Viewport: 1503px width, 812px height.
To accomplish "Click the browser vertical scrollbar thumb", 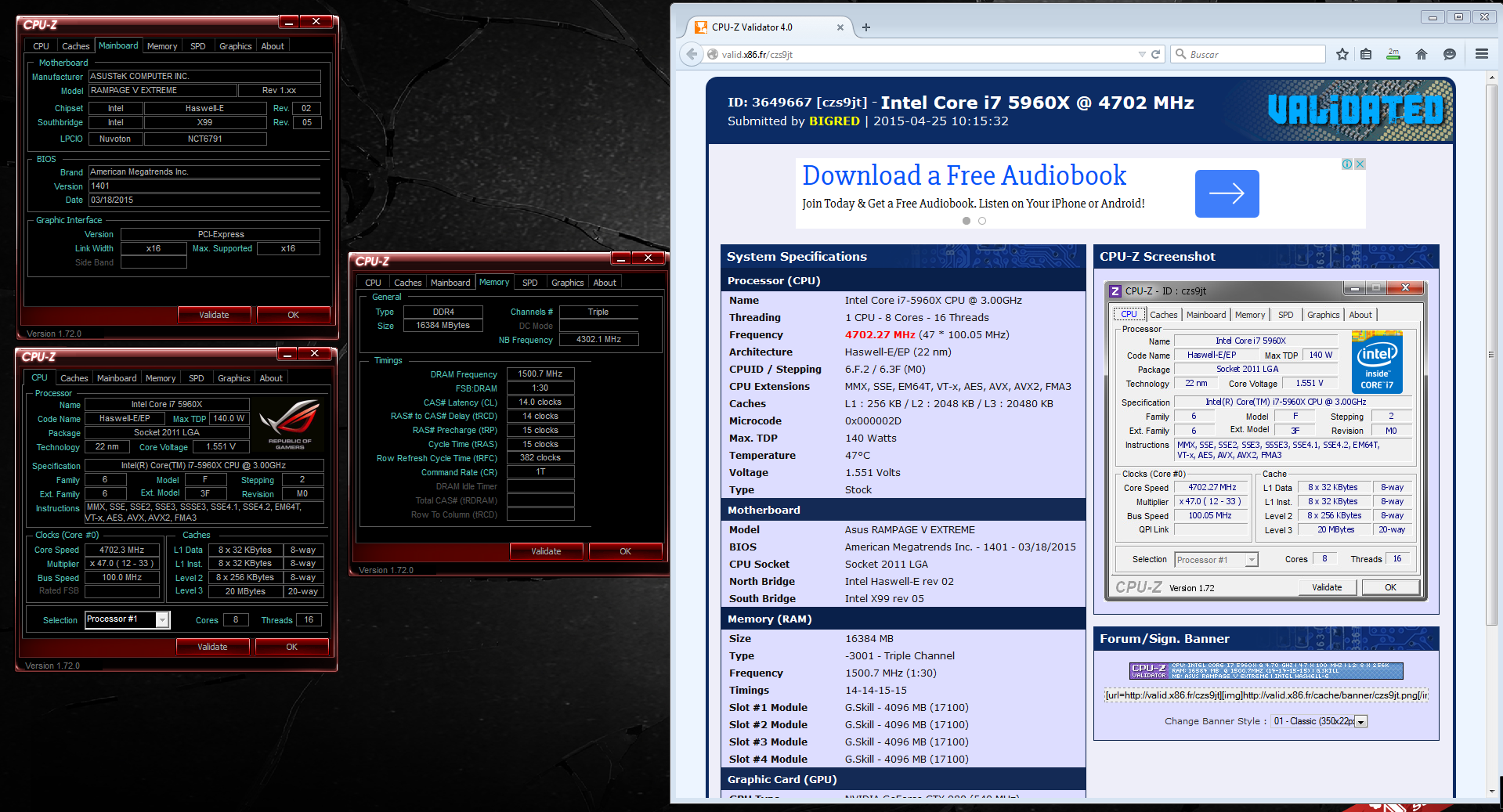I will tap(1493, 355).
